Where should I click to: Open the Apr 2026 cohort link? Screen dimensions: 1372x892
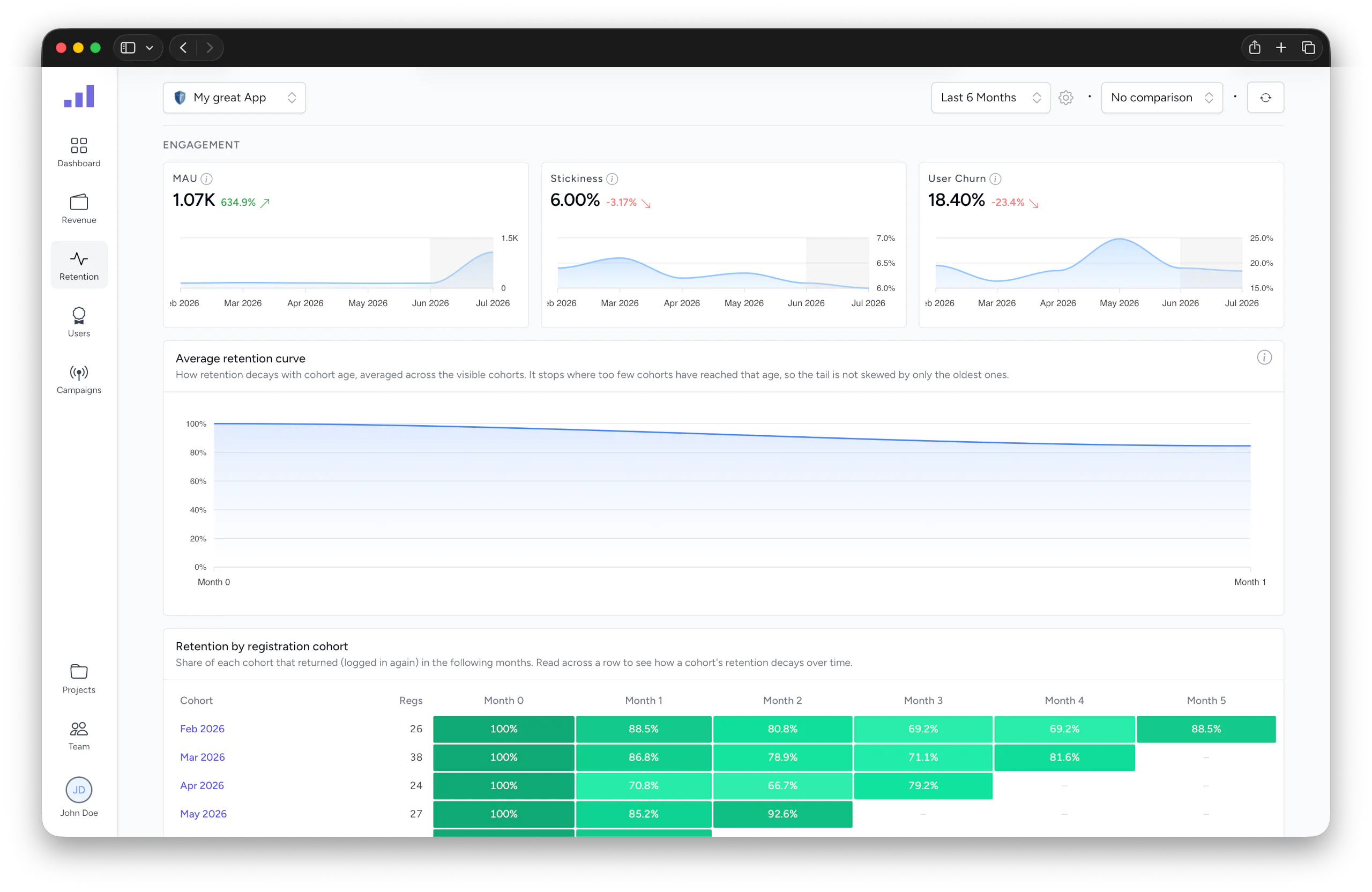[202, 785]
